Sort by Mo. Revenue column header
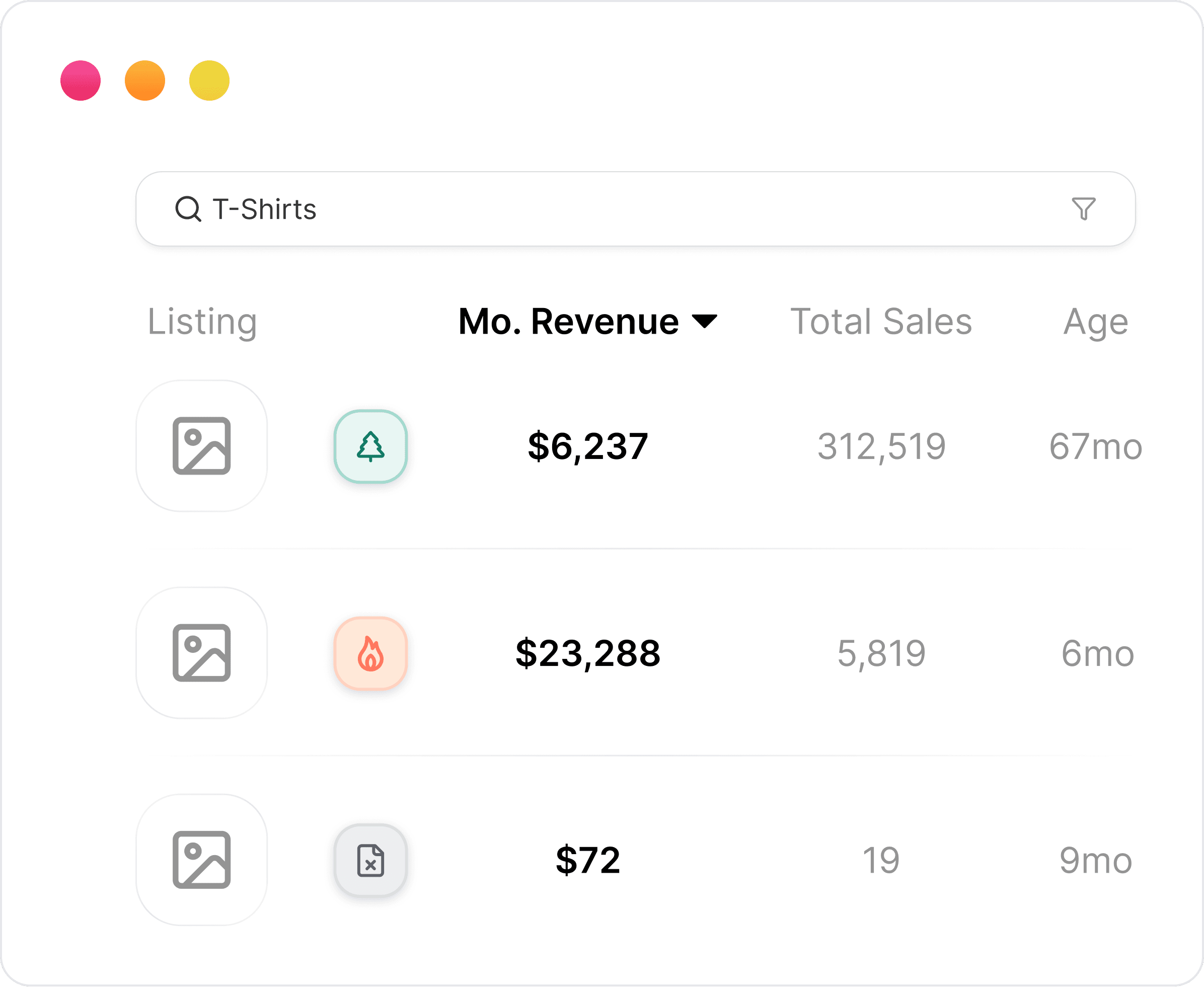Viewport: 1204px width, 987px height. click(568, 321)
